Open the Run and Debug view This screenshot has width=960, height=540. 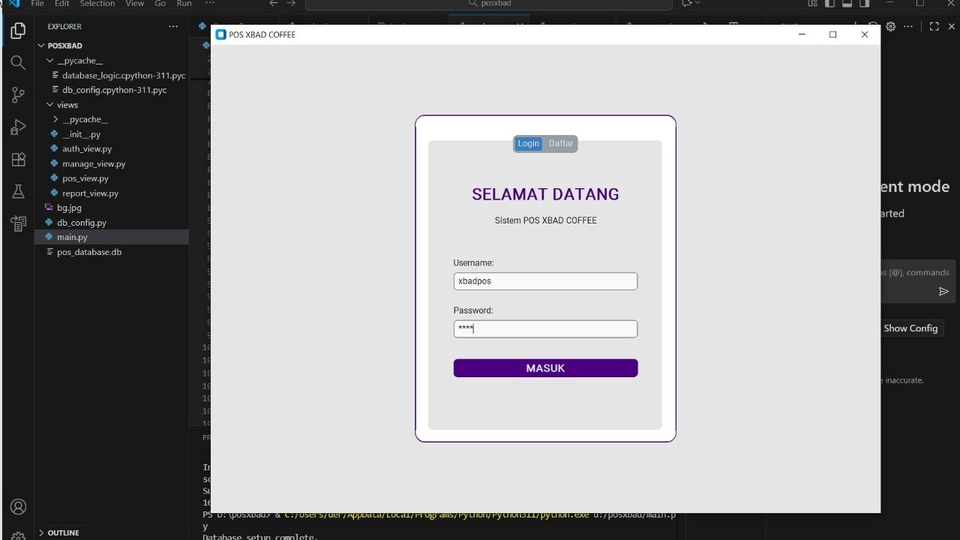tap(17, 127)
